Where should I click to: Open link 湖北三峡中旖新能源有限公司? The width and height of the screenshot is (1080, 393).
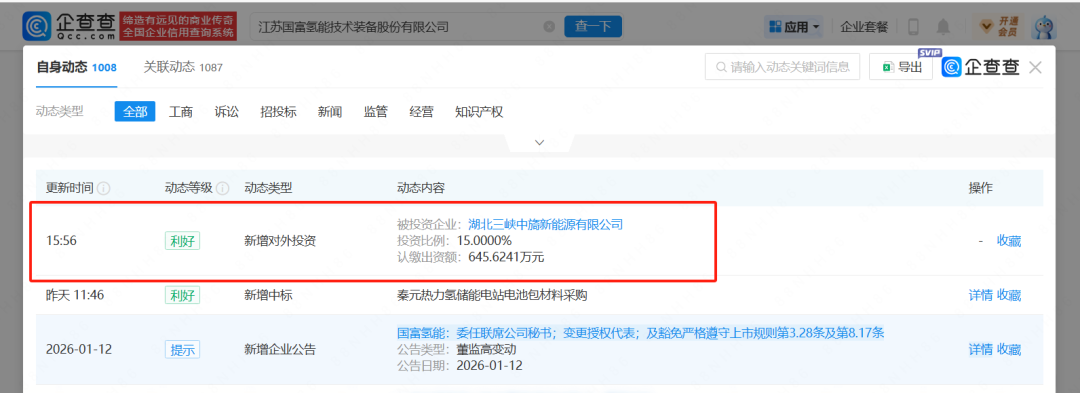(x=546, y=224)
